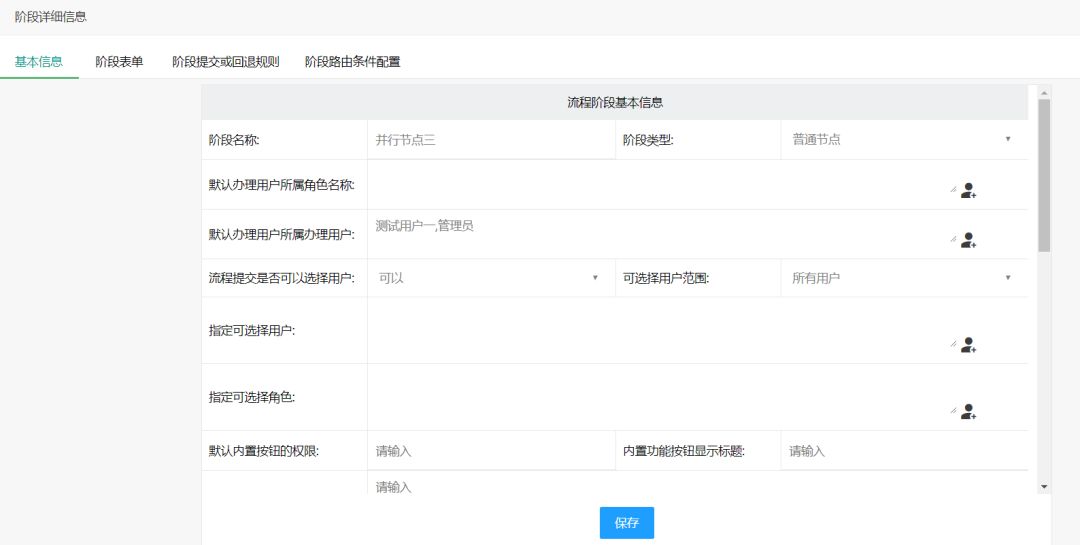This screenshot has width=1080, height=545.
Task: Open 流程提交是否可以选择用户 dropdown
Action: 489,278
